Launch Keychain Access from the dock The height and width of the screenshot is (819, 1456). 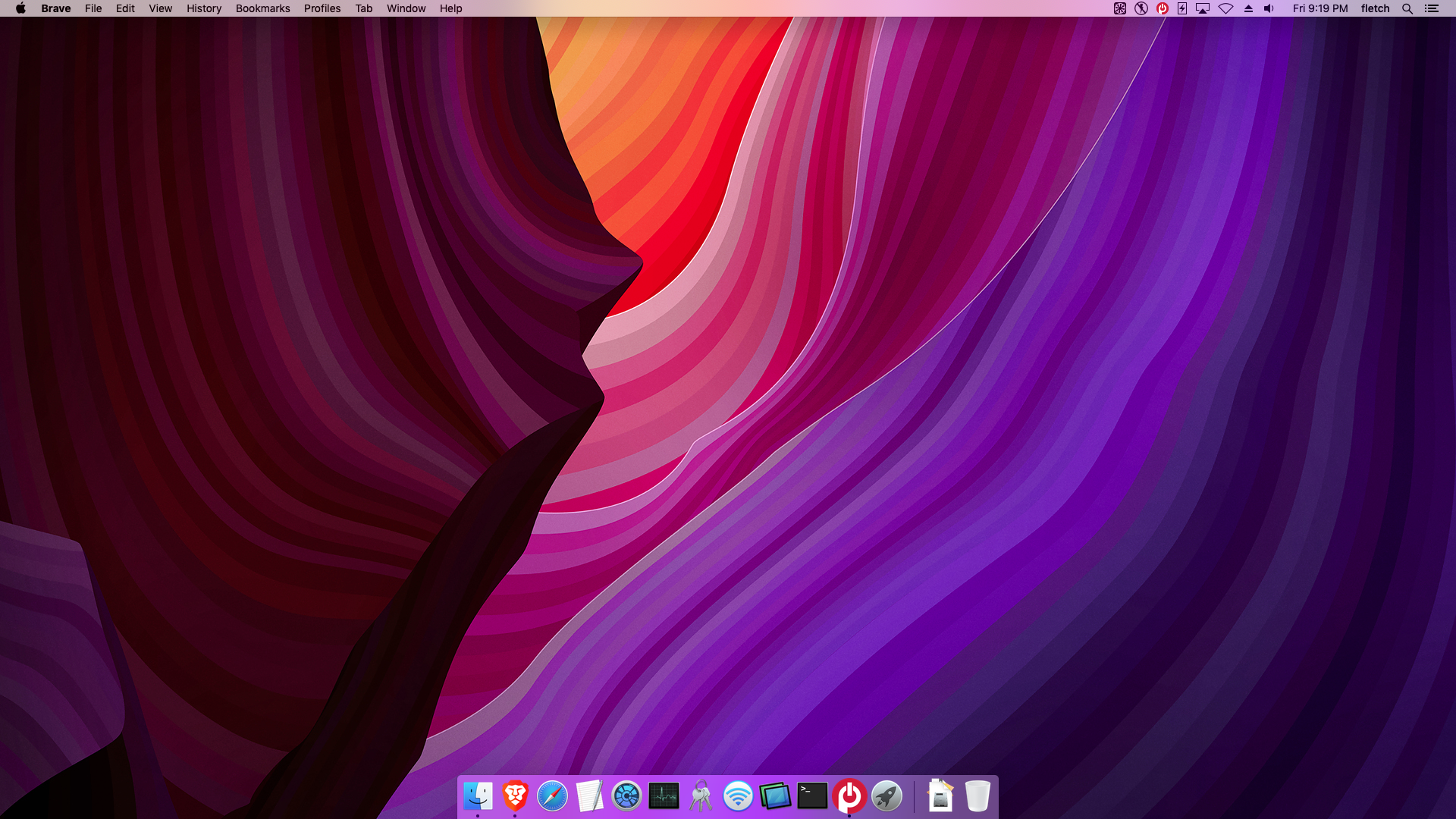pyautogui.click(x=701, y=795)
